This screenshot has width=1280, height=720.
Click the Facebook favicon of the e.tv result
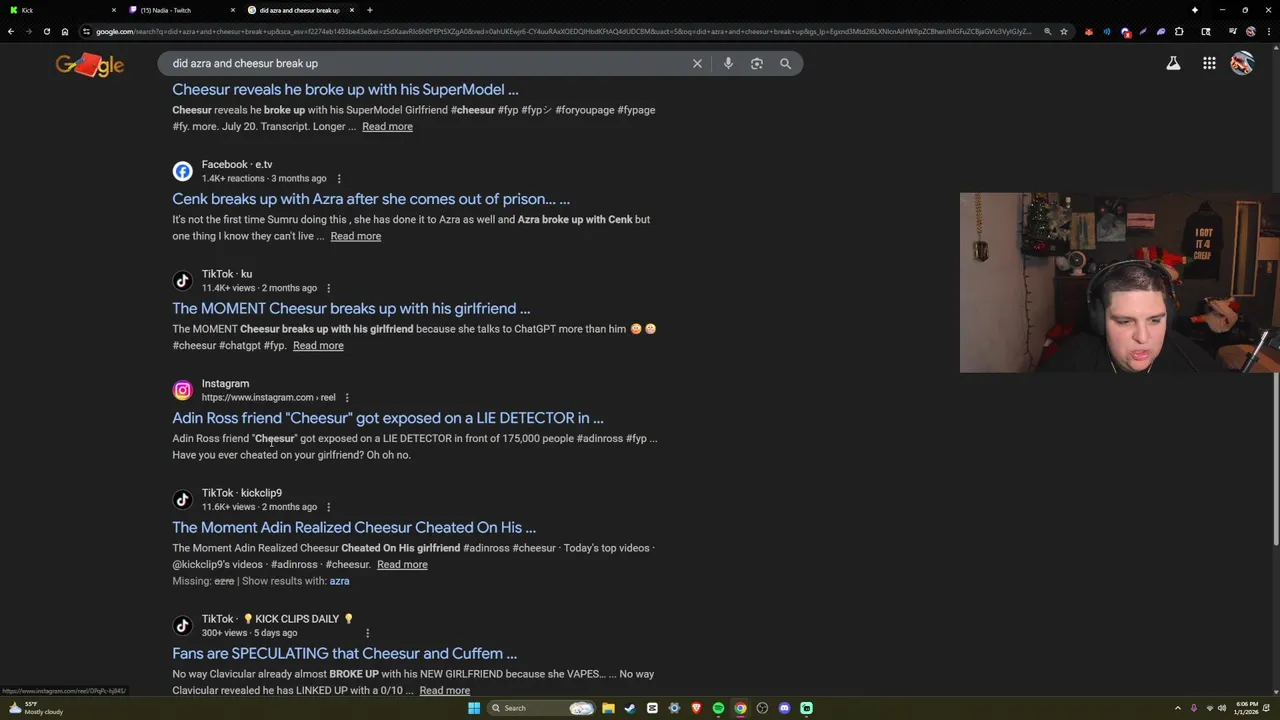pyautogui.click(x=182, y=171)
